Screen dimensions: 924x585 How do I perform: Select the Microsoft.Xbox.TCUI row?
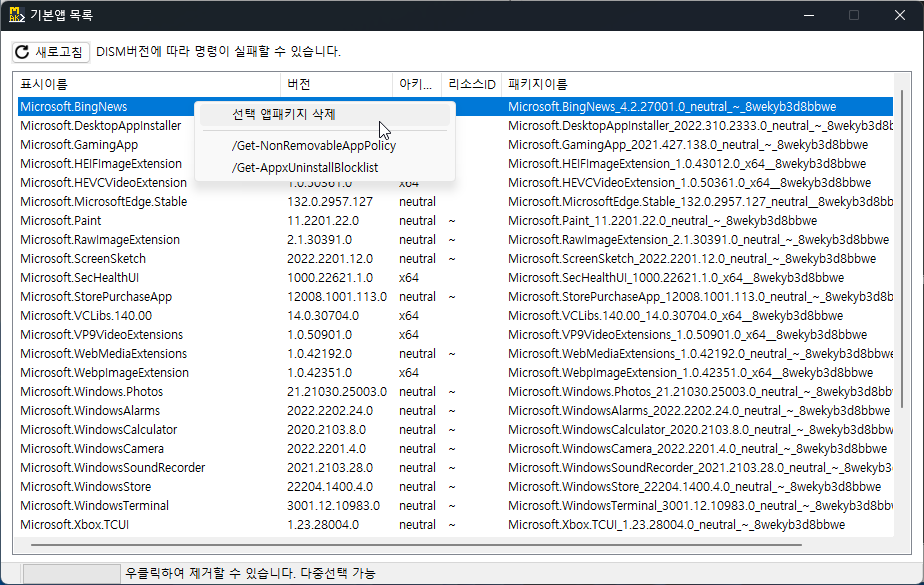click(x=455, y=524)
